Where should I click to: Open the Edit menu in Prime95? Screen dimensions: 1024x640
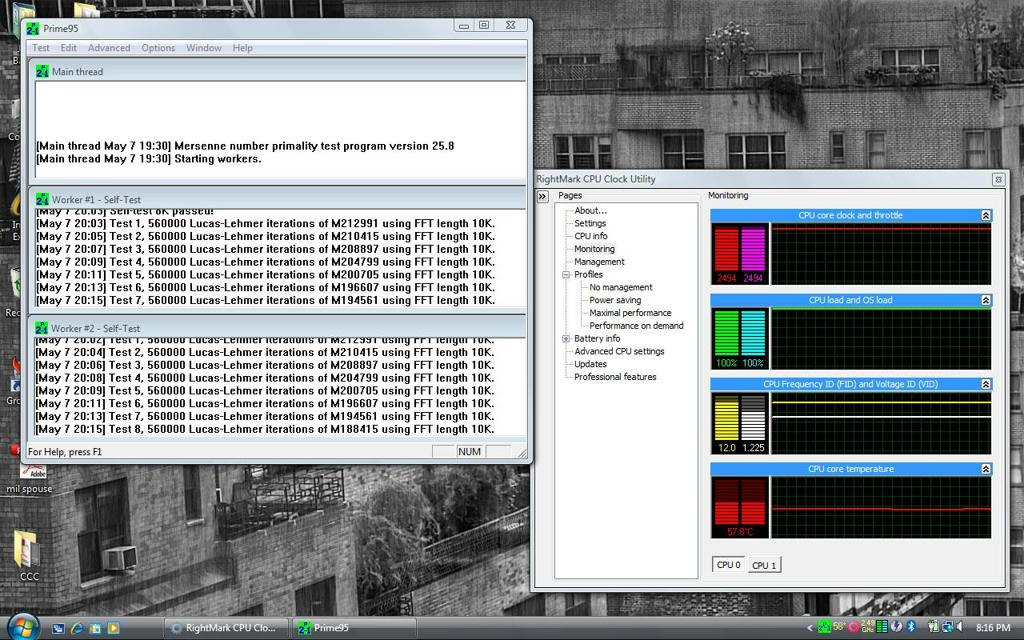coord(69,48)
